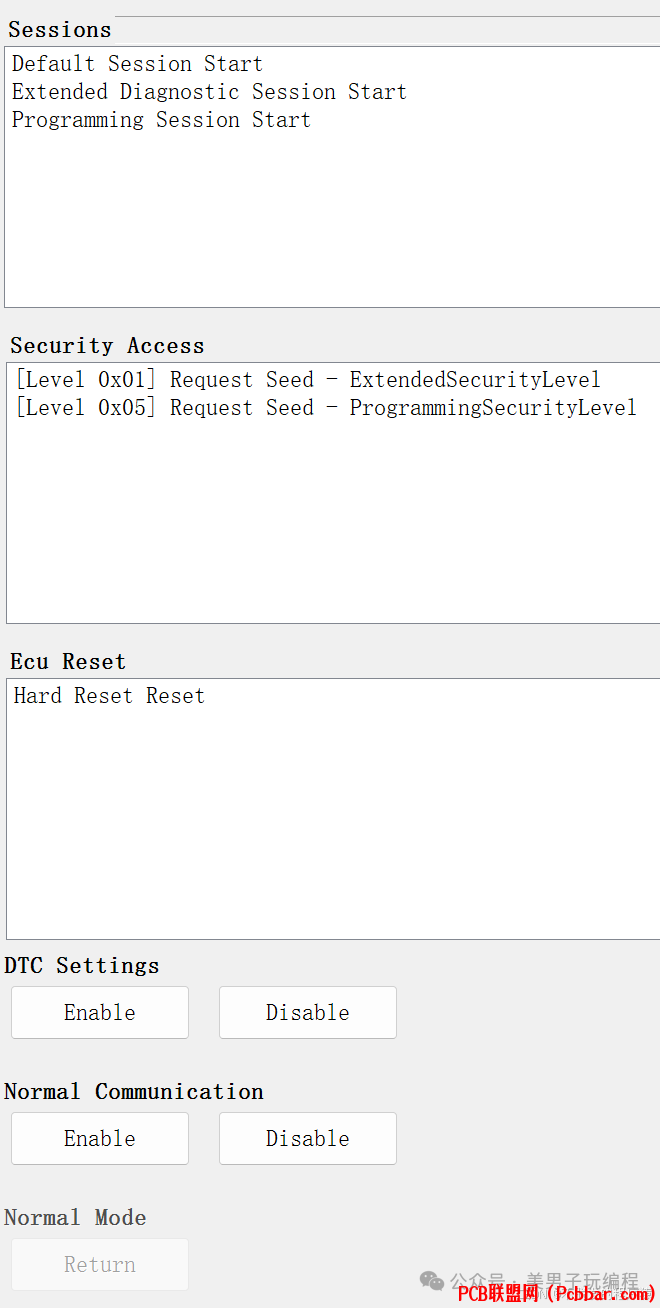Click empty area of Sessions list

coord(332,220)
